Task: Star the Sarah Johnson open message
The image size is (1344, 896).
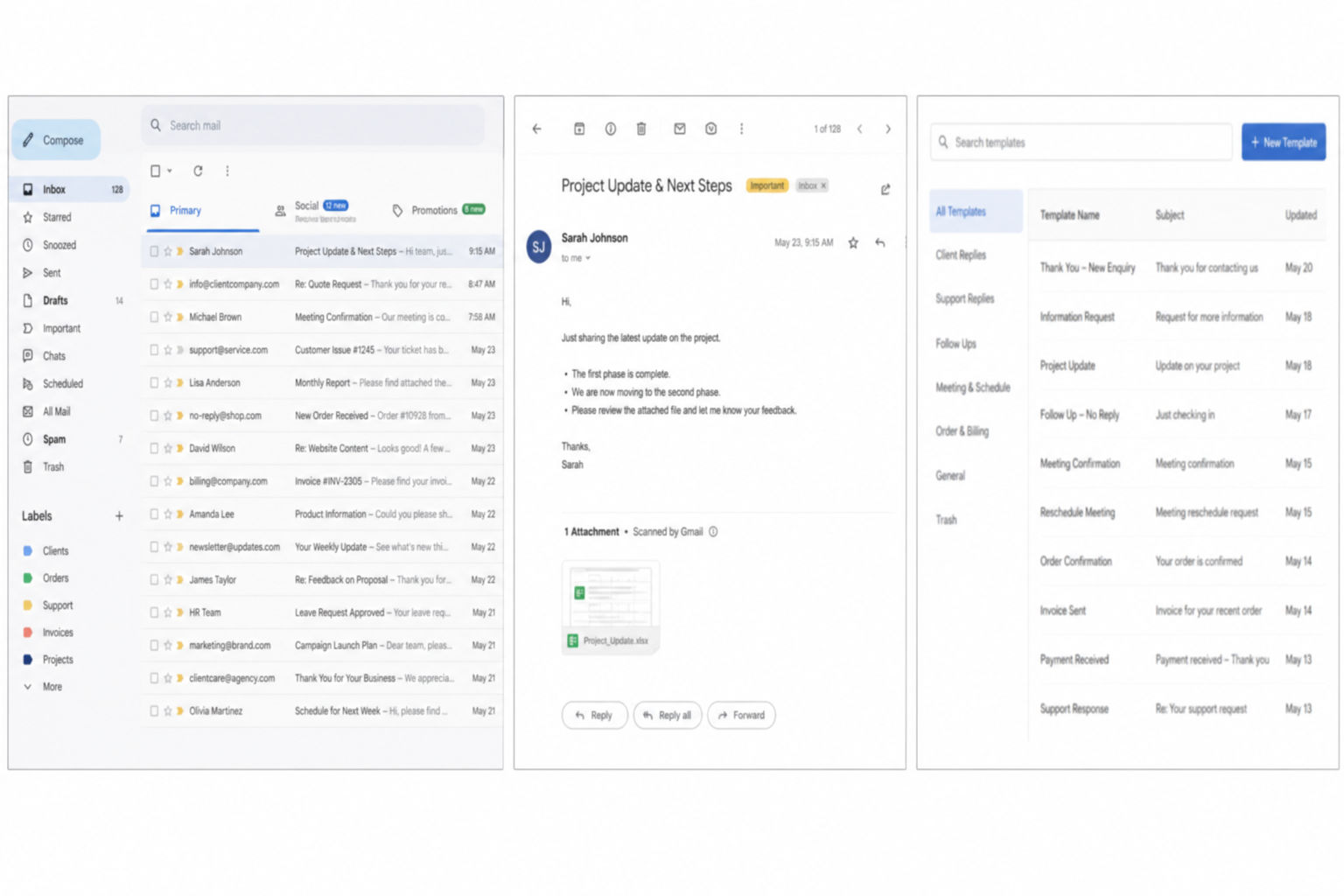Action: click(x=853, y=243)
